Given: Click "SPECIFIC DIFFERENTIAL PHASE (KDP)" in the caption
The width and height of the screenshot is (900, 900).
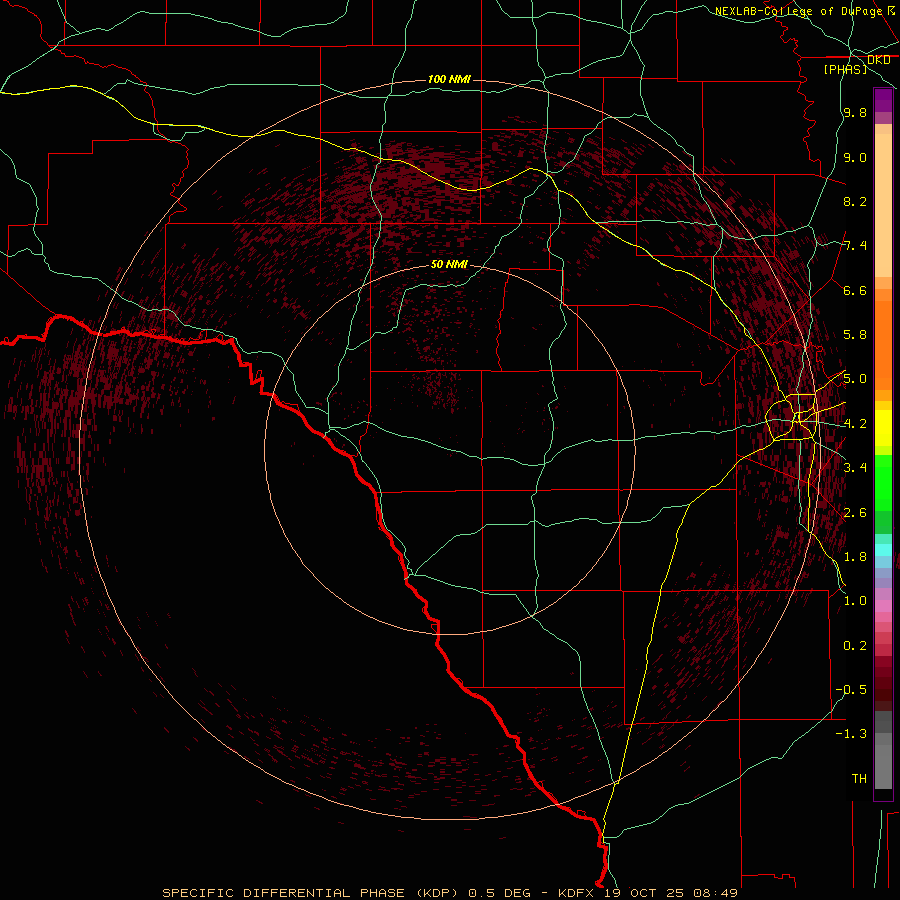Looking at the screenshot, I should pyautogui.click(x=311, y=893).
